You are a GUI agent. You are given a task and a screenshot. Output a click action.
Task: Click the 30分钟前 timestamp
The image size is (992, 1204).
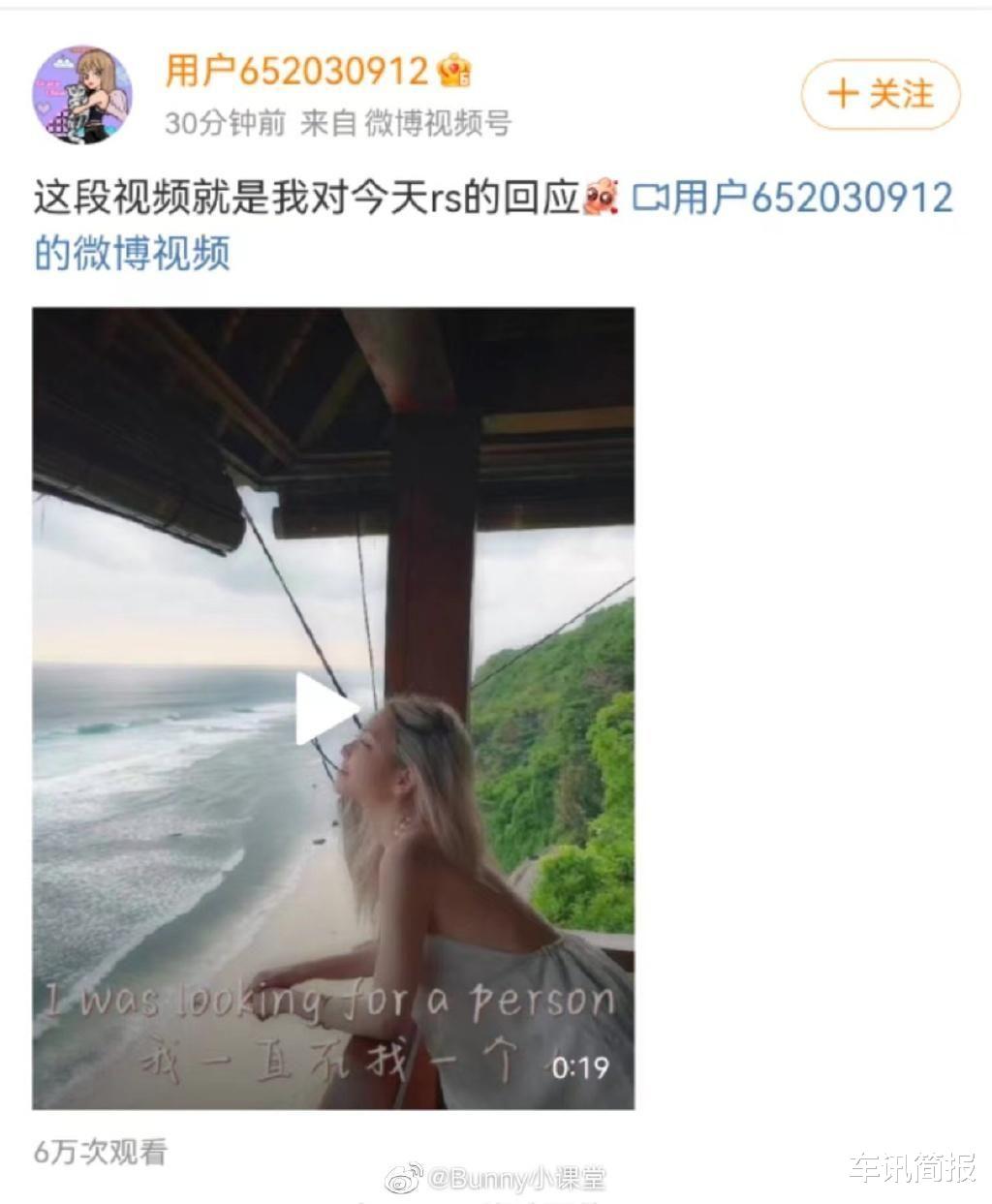[x=225, y=123]
